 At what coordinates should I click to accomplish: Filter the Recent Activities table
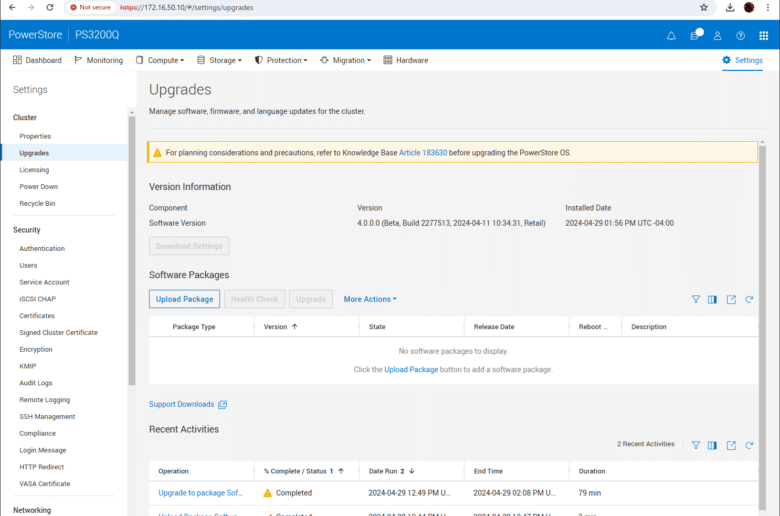[695, 445]
